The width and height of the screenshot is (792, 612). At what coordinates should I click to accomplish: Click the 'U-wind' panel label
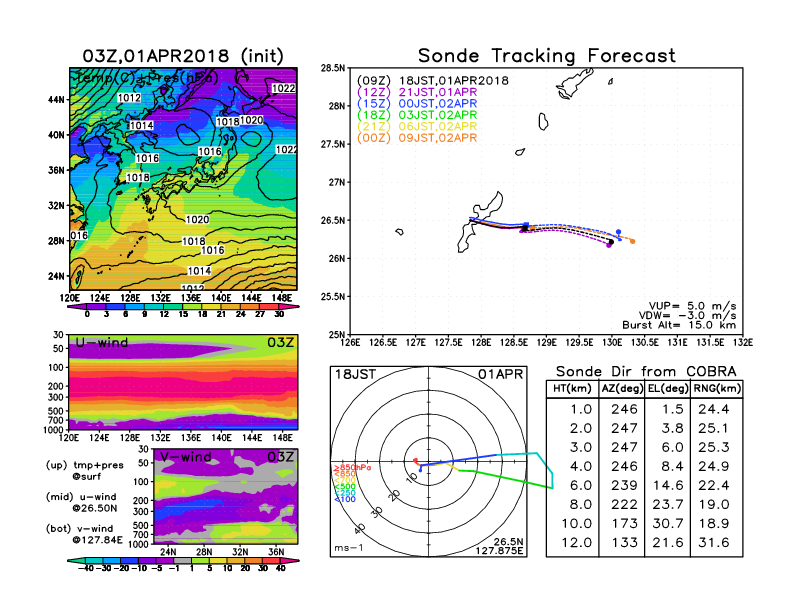[x=102, y=343]
